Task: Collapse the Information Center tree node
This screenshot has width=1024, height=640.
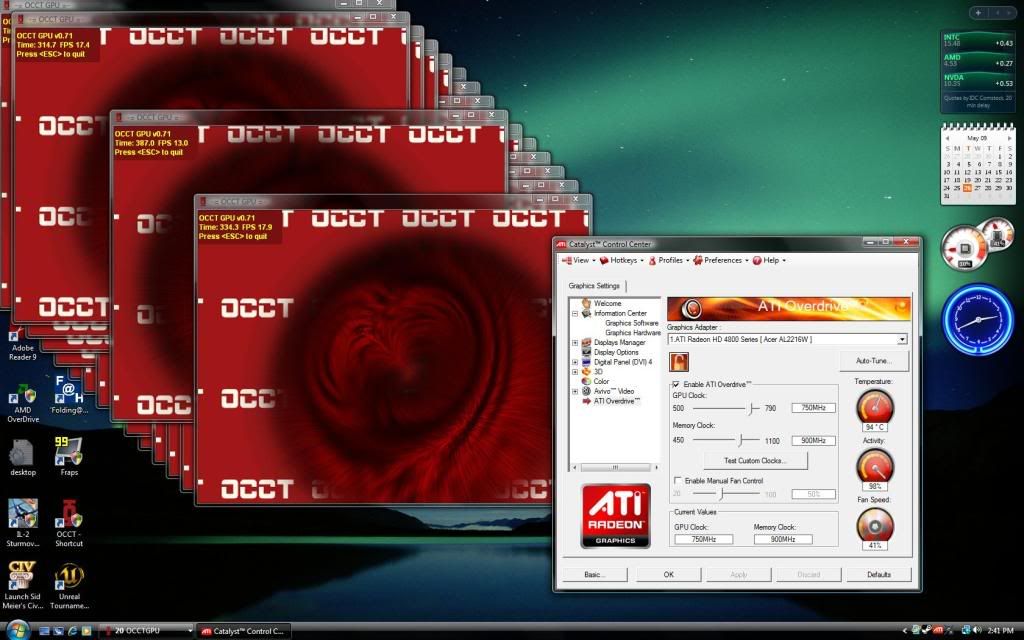Action: 575,313
